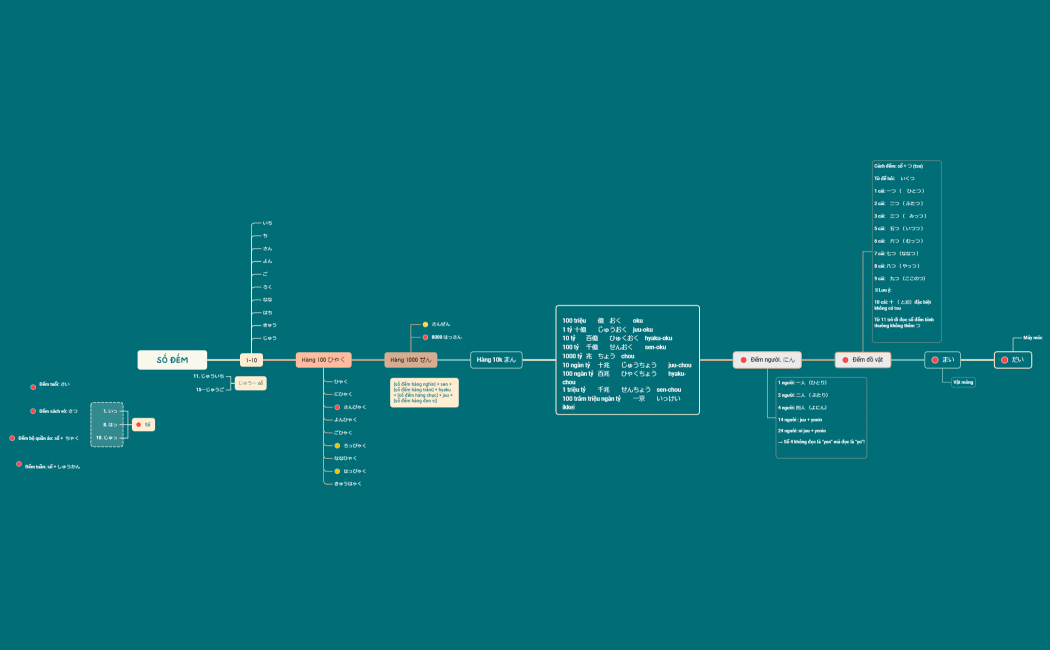
Task: Click the red marker beside Đếm tuần しゅうかん note
Action: coord(18,463)
